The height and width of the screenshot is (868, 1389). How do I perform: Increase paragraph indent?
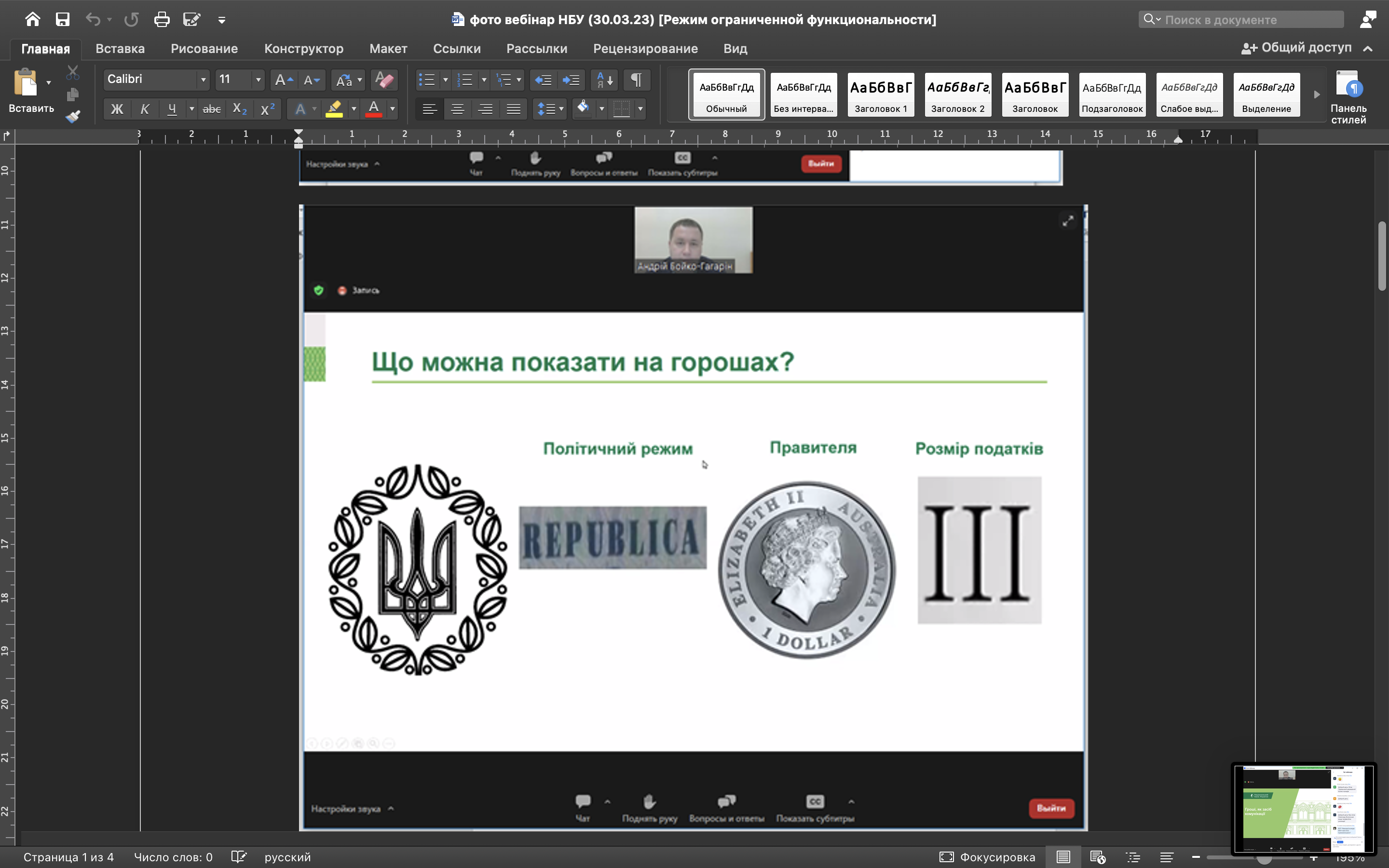click(x=571, y=80)
